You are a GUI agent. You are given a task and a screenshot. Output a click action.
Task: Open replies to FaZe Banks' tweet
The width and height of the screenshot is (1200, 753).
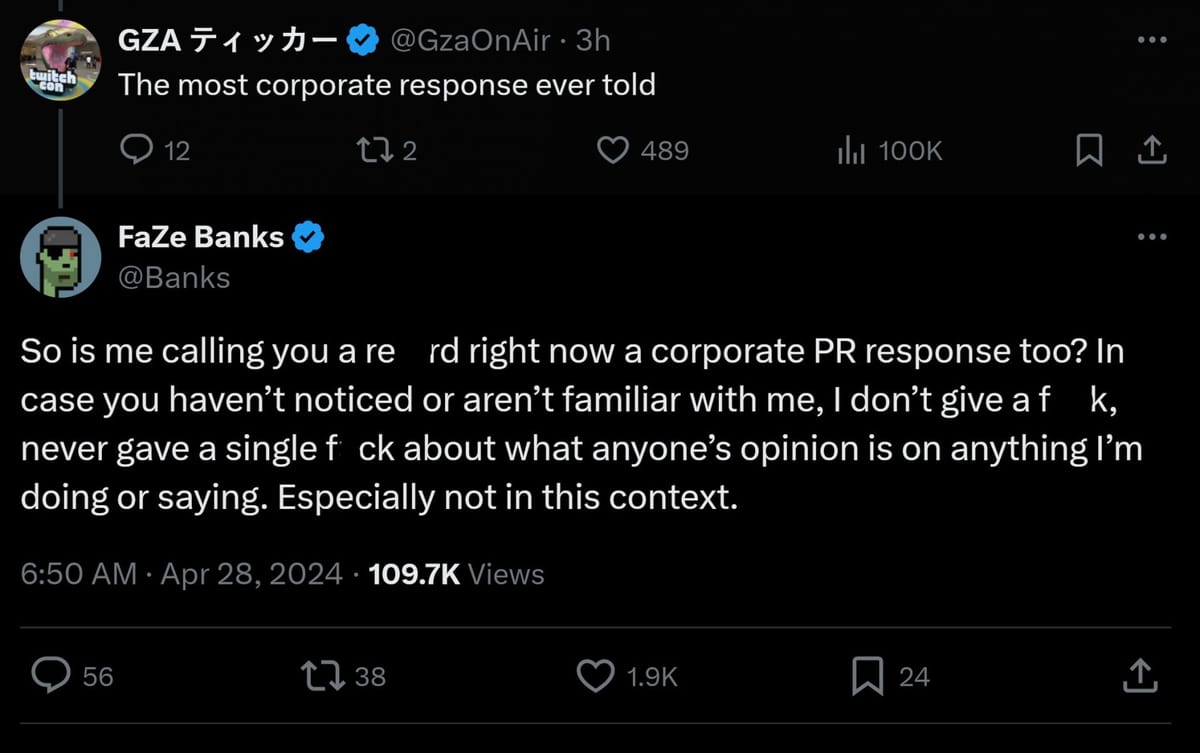click(48, 676)
